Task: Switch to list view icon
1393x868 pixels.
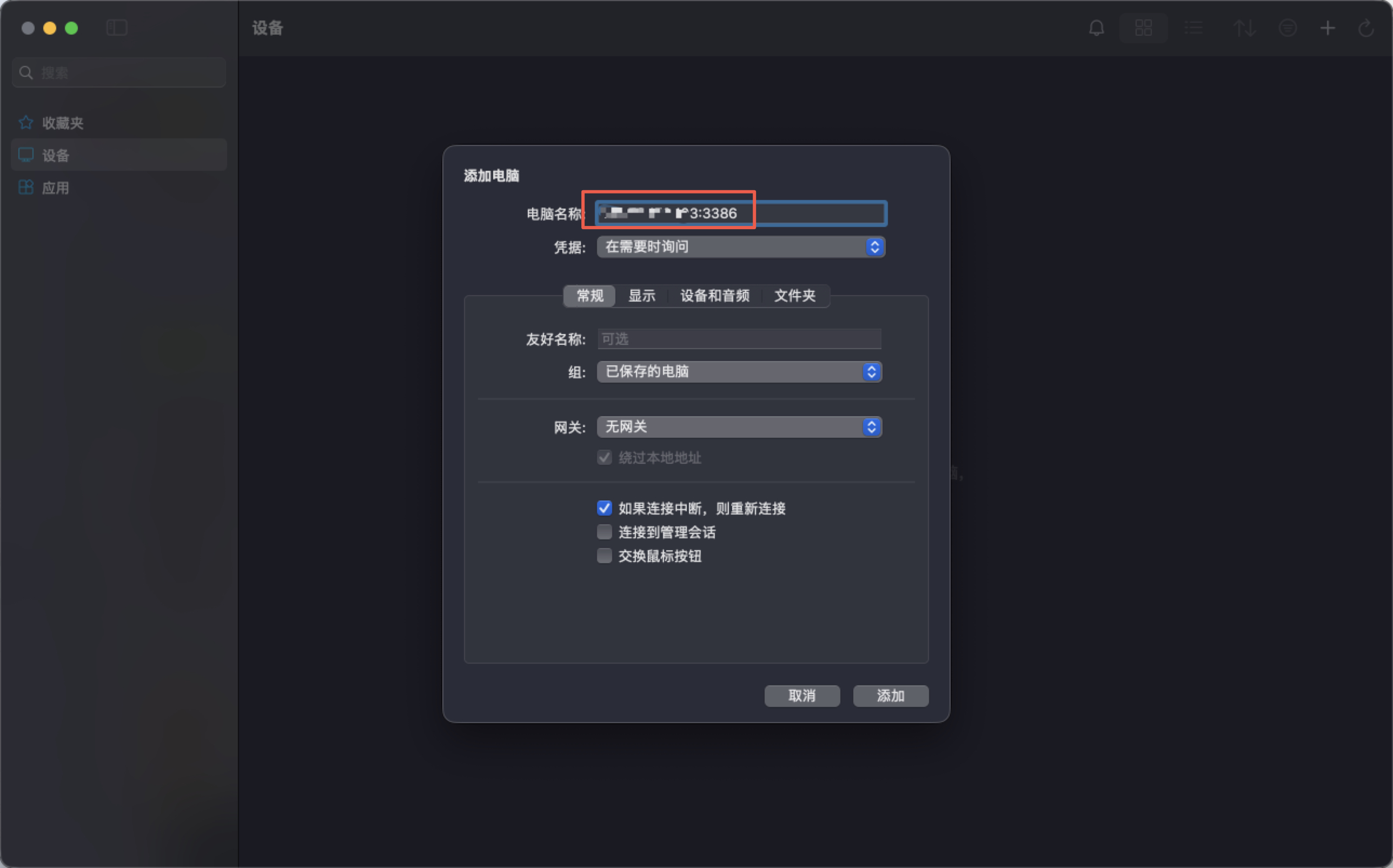Action: [1193, 28]
